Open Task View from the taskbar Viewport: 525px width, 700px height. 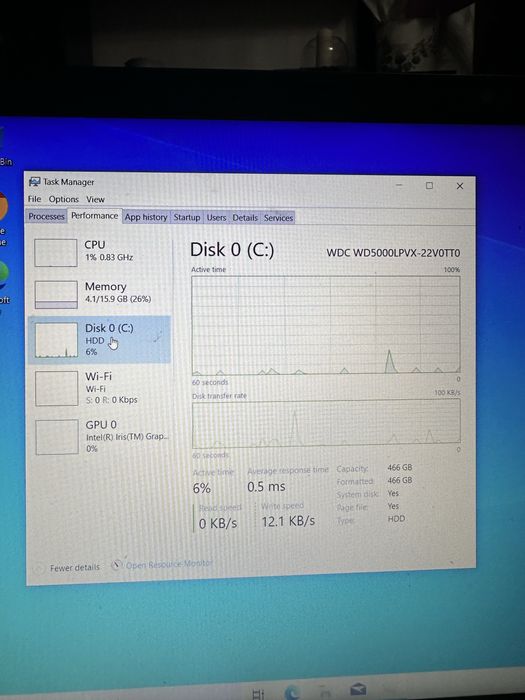pos(258,693)
